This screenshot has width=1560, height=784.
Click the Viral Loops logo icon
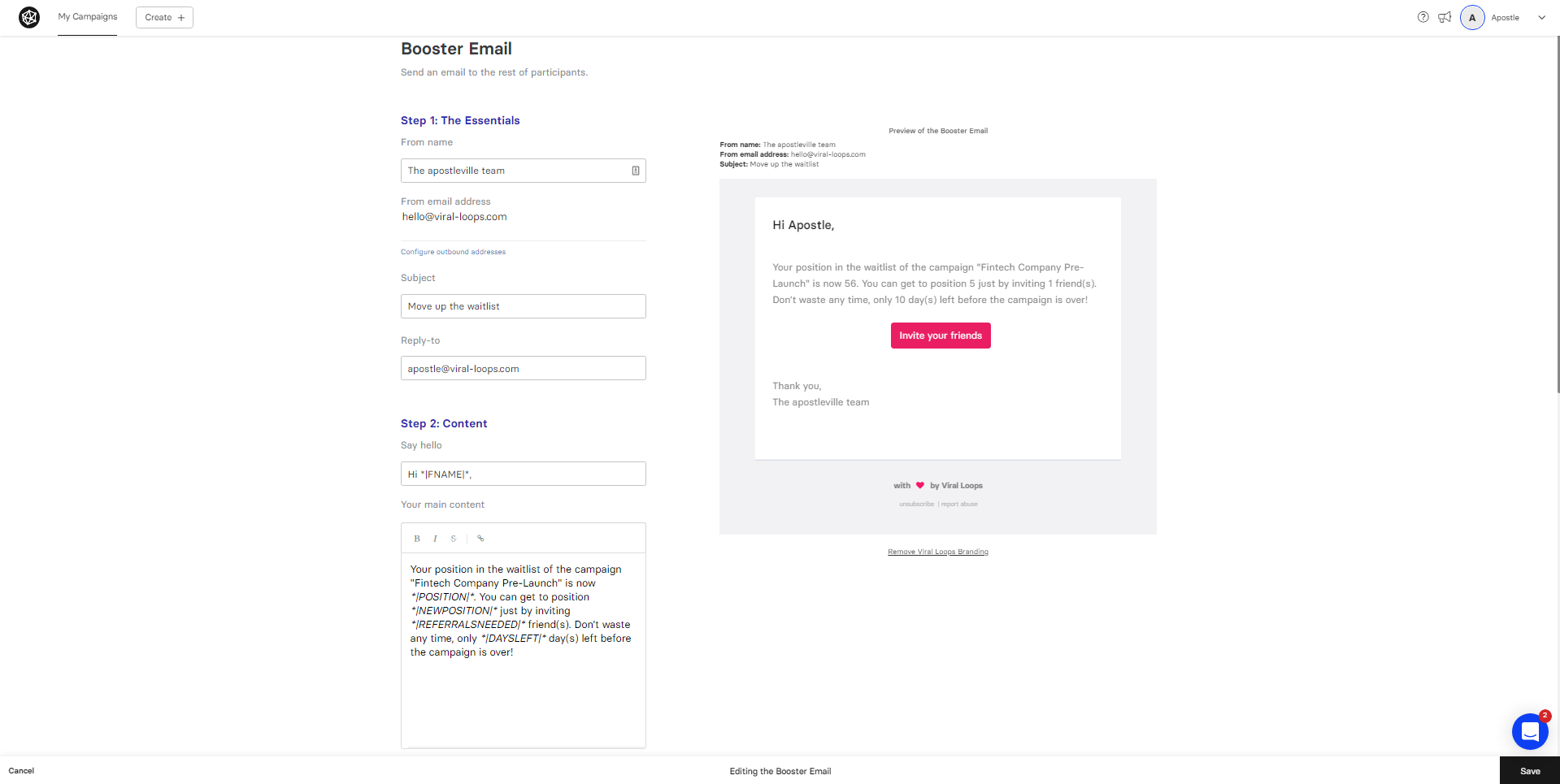point(29,17)
